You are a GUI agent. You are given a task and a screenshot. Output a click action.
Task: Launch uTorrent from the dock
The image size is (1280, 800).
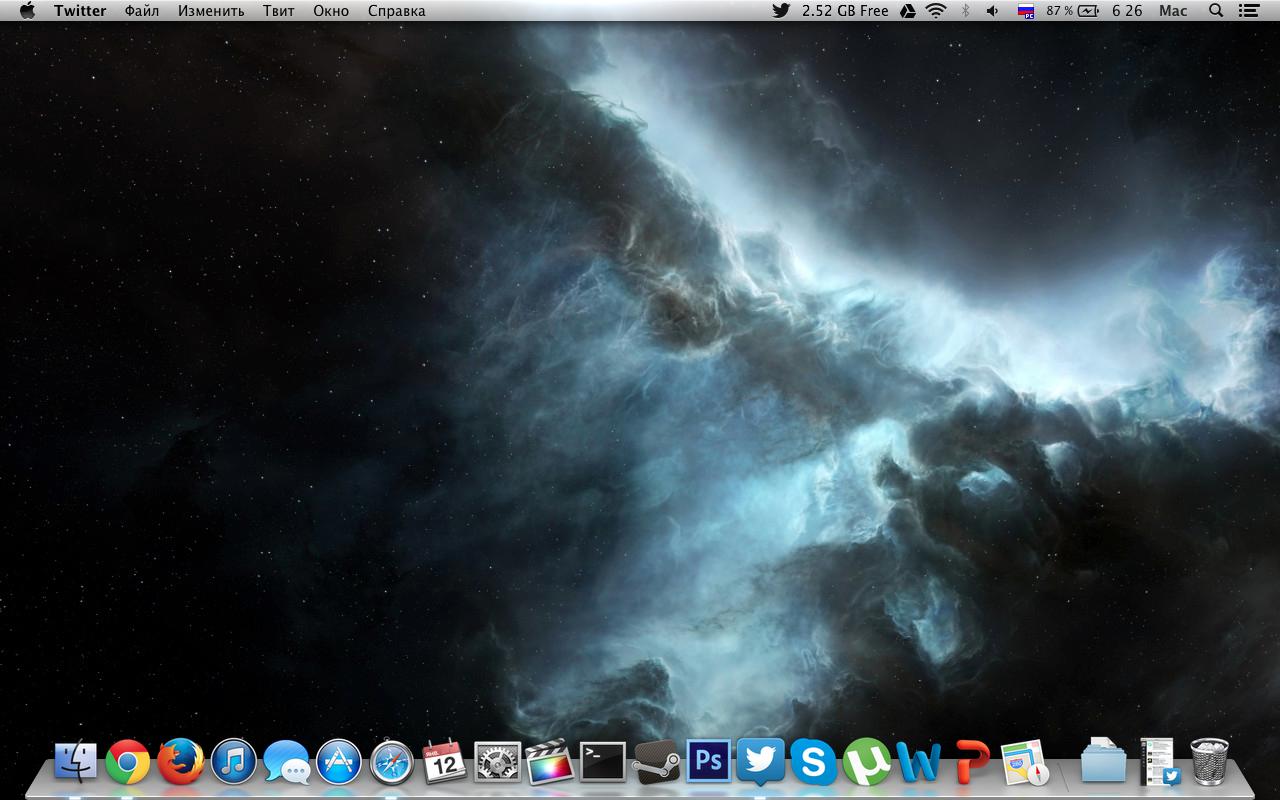tap(866, 763)
